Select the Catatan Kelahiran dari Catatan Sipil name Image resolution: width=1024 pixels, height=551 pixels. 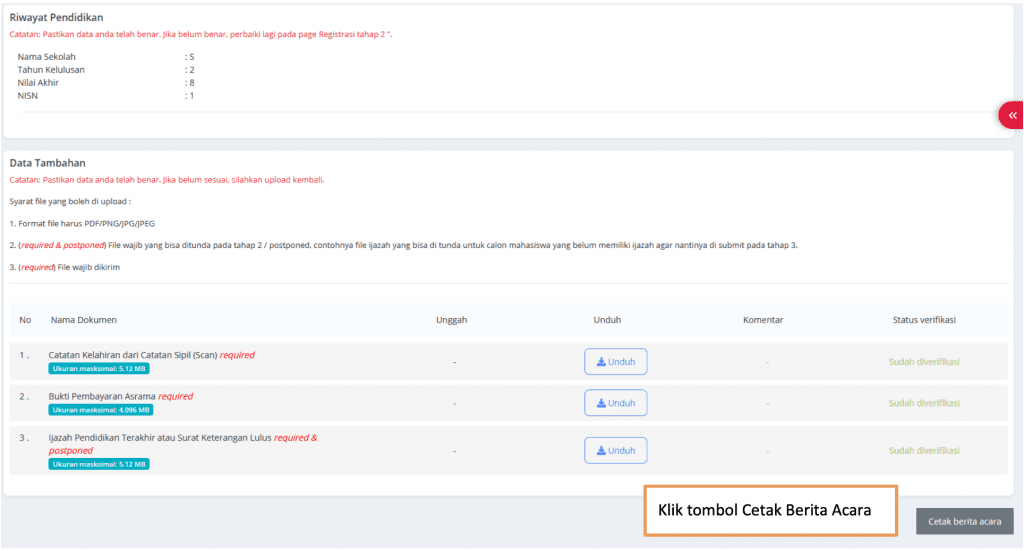pyautogui.click(x=132, y=355)
